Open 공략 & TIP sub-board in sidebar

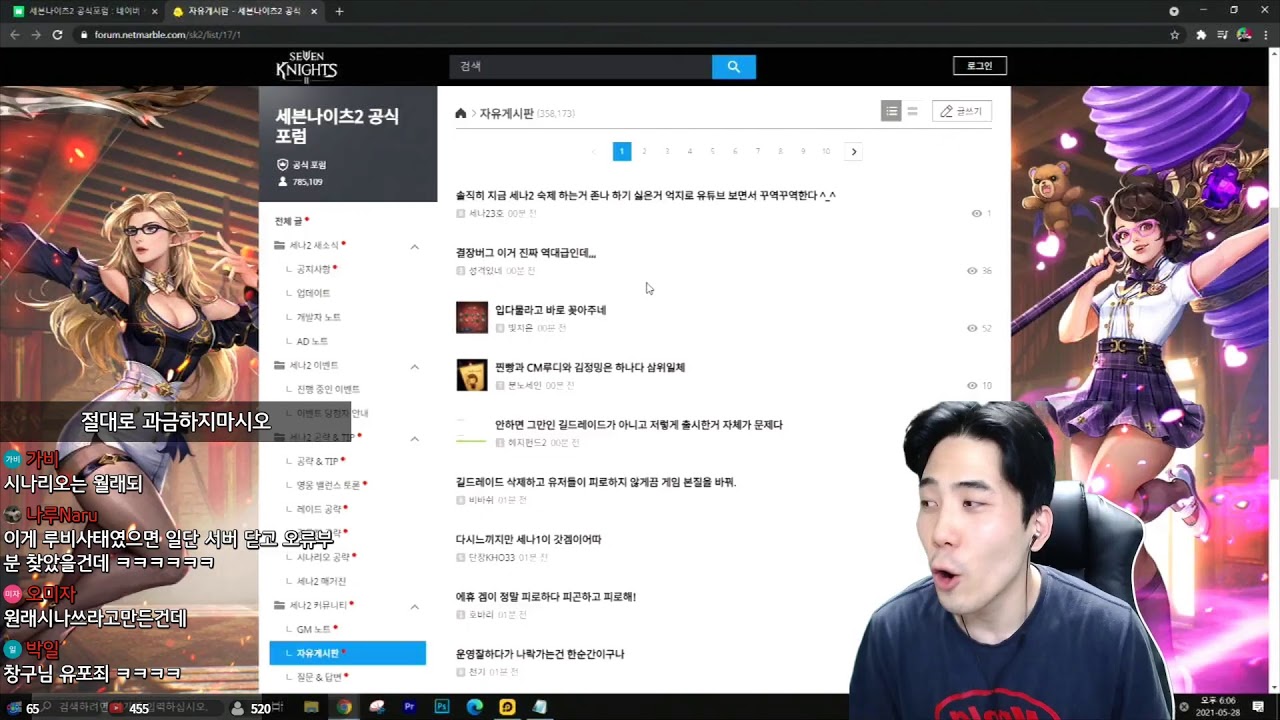click(x=317, y=461)
